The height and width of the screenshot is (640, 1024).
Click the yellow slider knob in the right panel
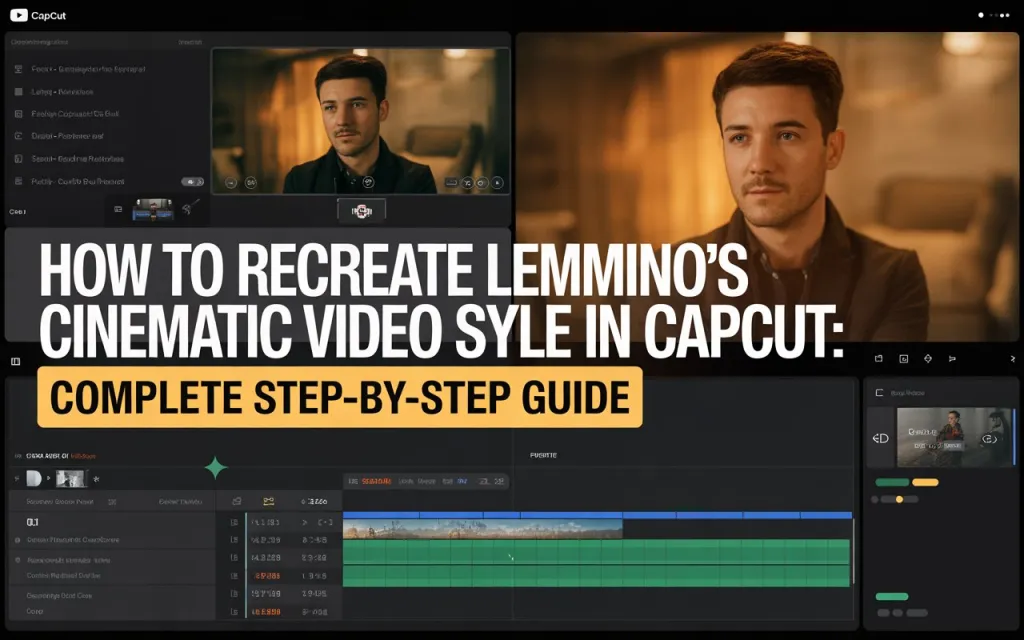[899, 499]
